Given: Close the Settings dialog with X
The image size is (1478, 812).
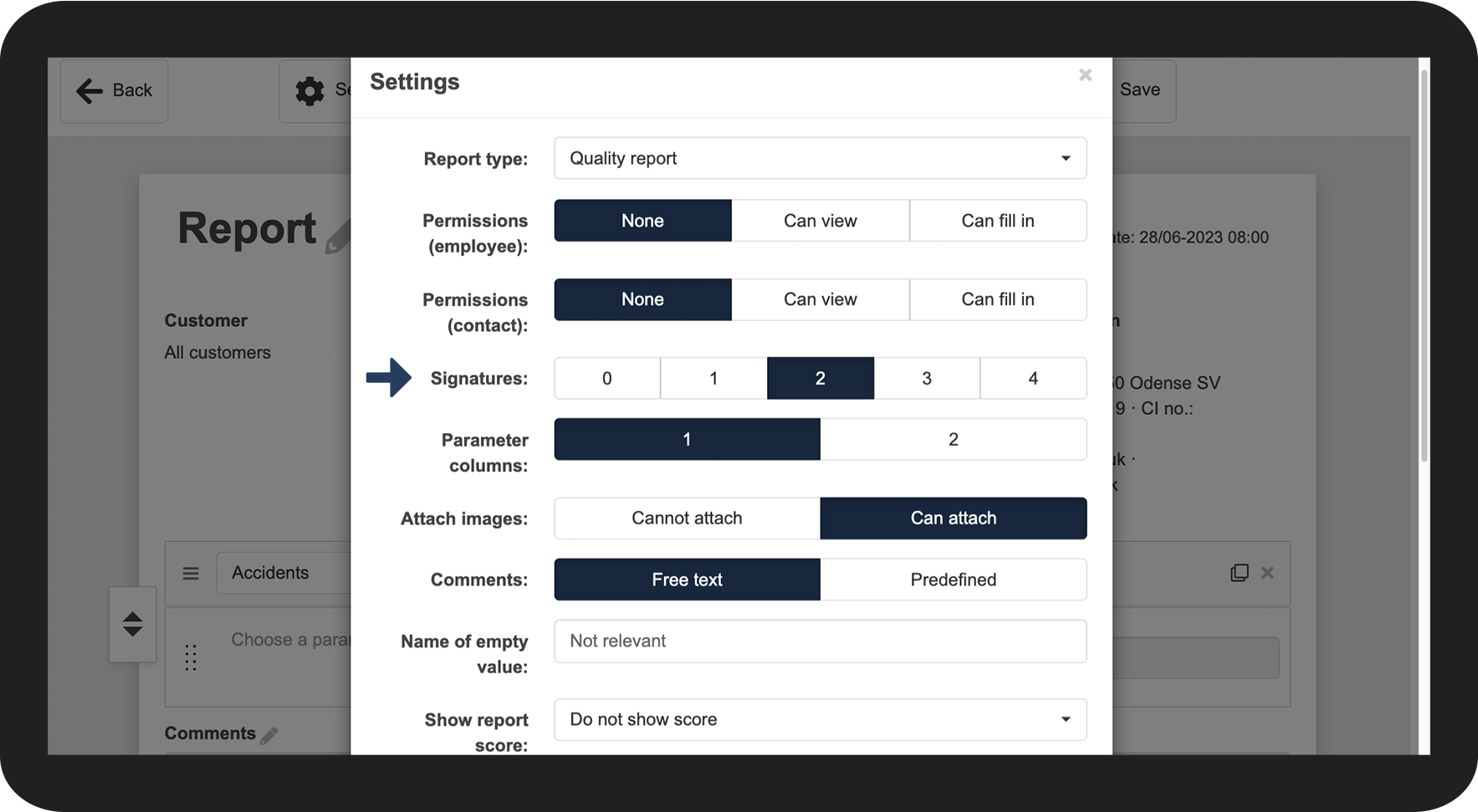Looking at the screenshot, I should click(x=1085, y=75).
